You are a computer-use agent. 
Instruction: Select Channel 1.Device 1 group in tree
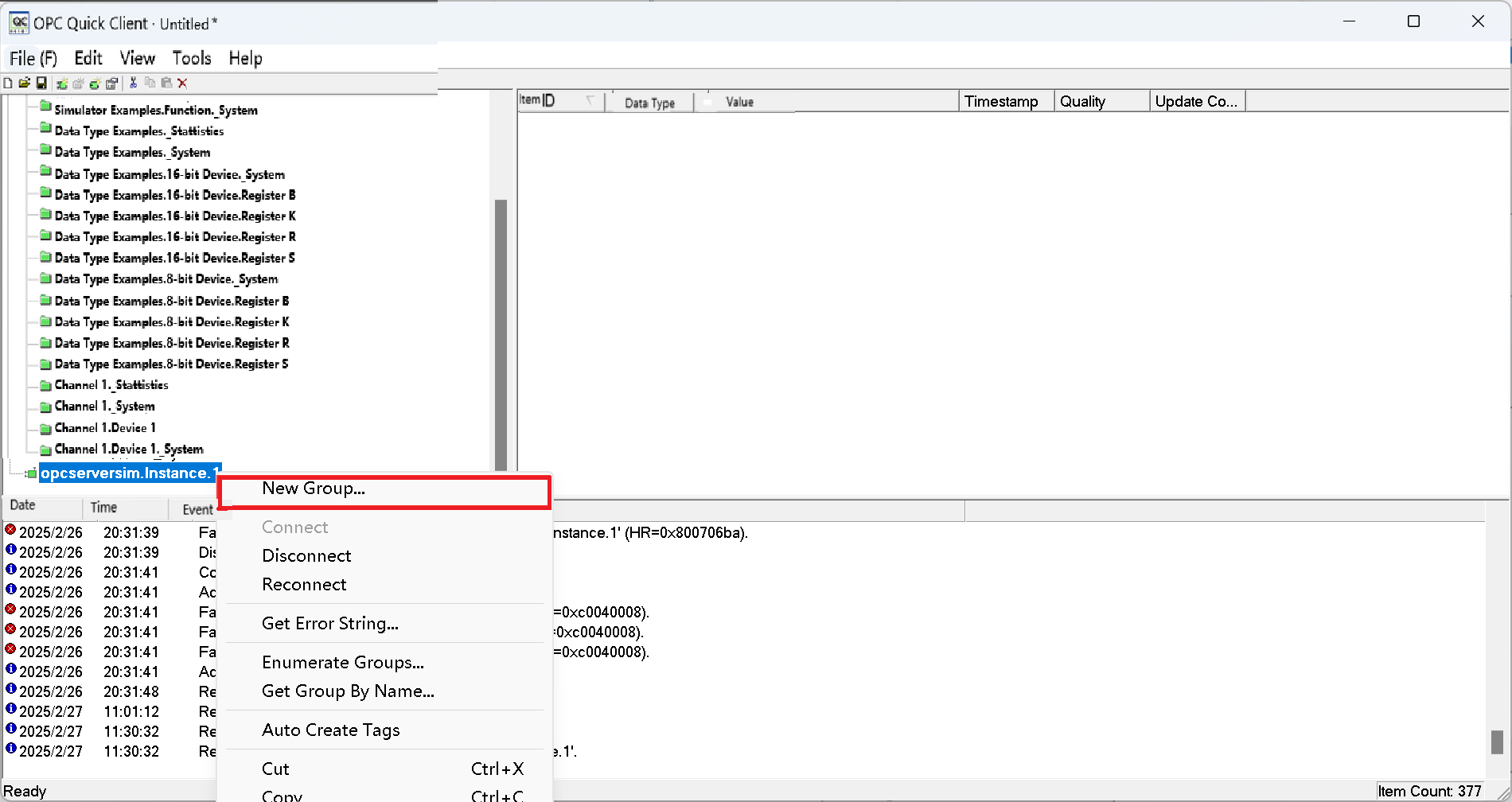[105, 428]
